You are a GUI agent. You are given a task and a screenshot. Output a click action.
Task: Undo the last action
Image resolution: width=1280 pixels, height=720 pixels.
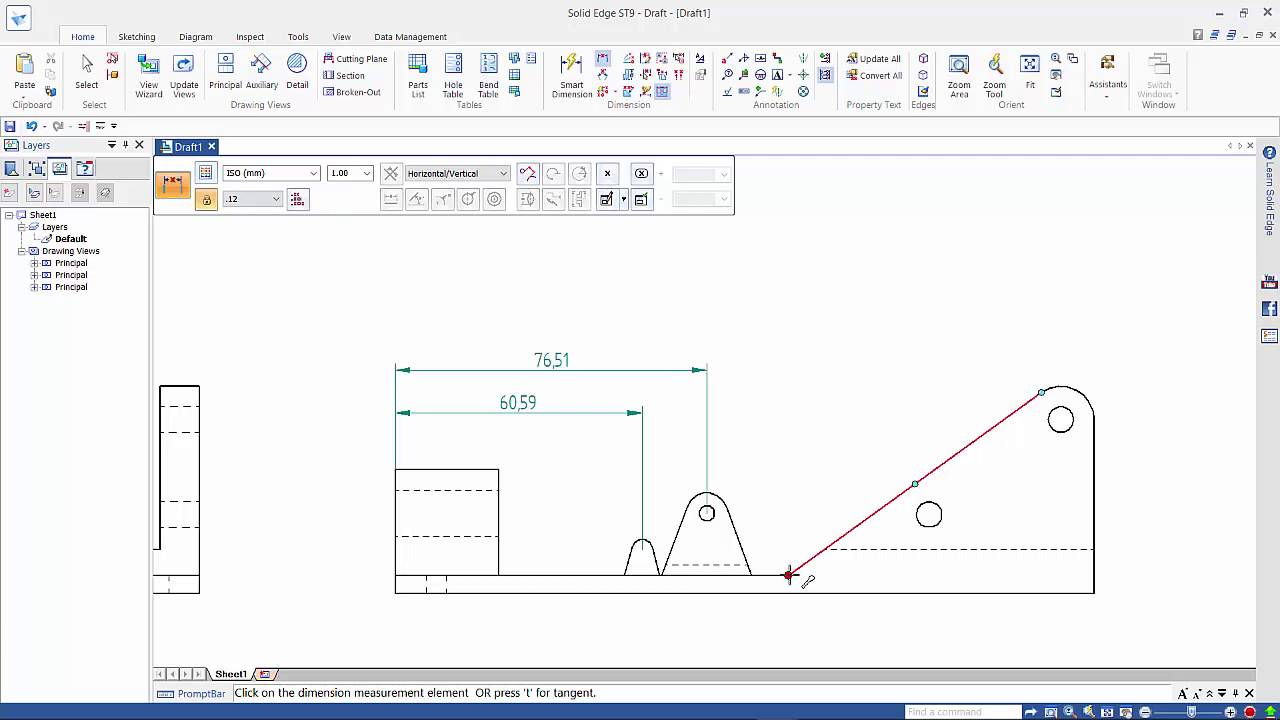(31, 126)
